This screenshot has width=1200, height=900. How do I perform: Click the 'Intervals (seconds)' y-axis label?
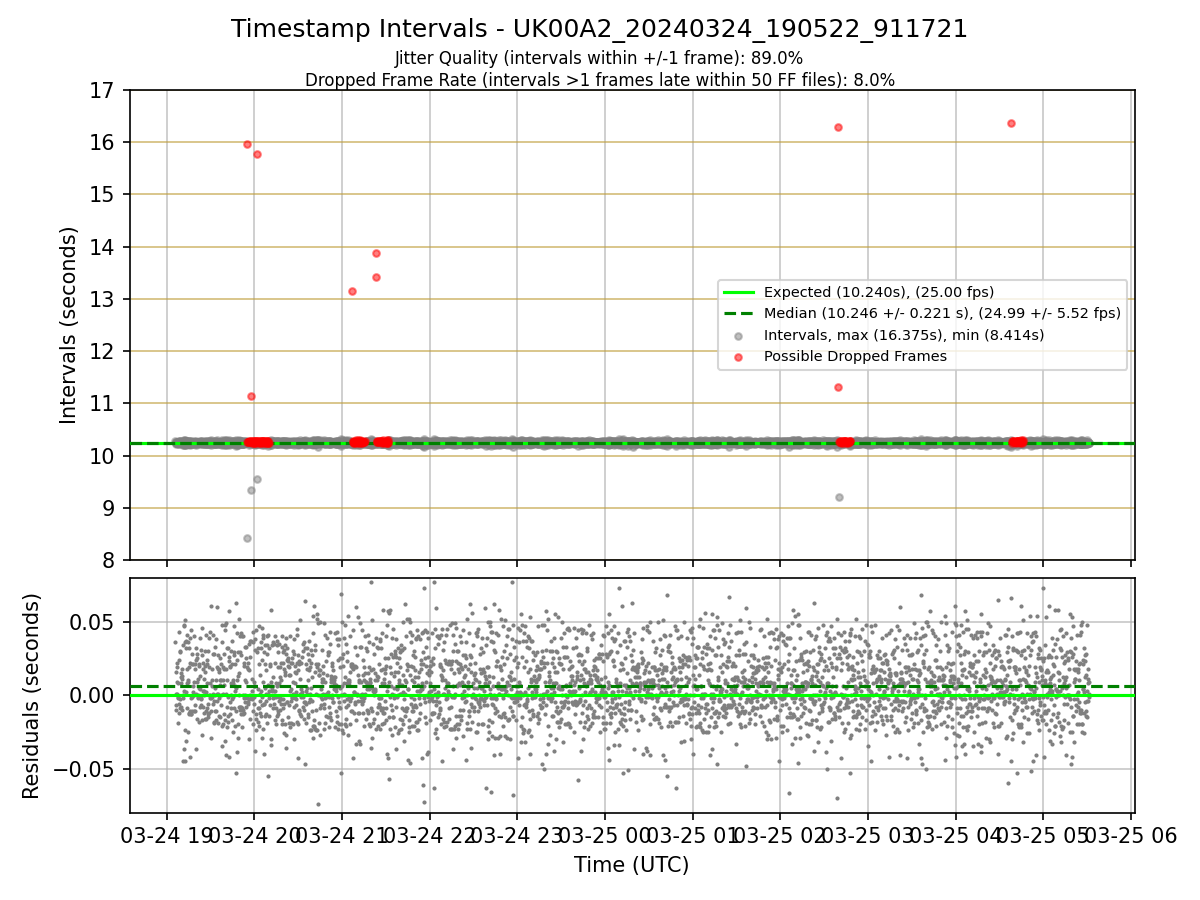click(68, 325)
